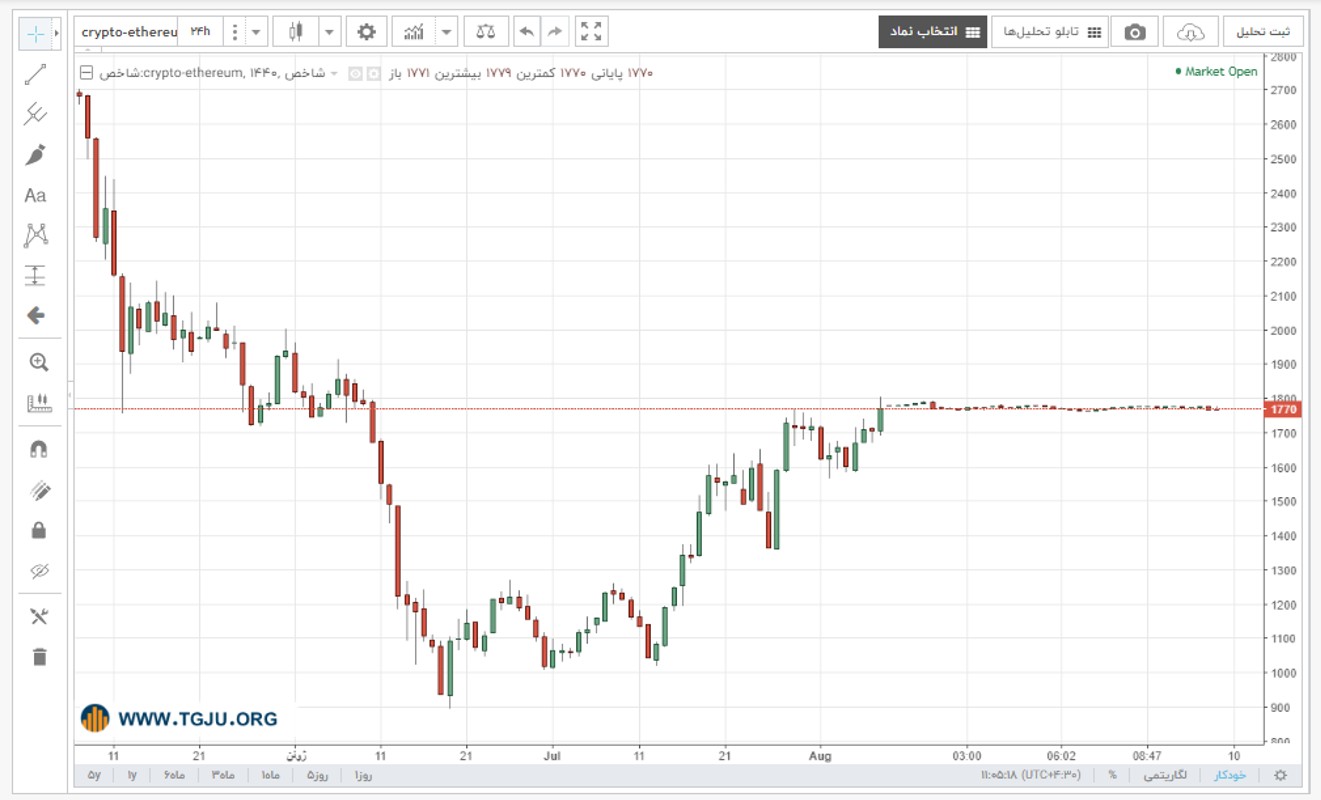Open interval dropdown next to 24h
1321x800 pixels.
coord(257,32)
